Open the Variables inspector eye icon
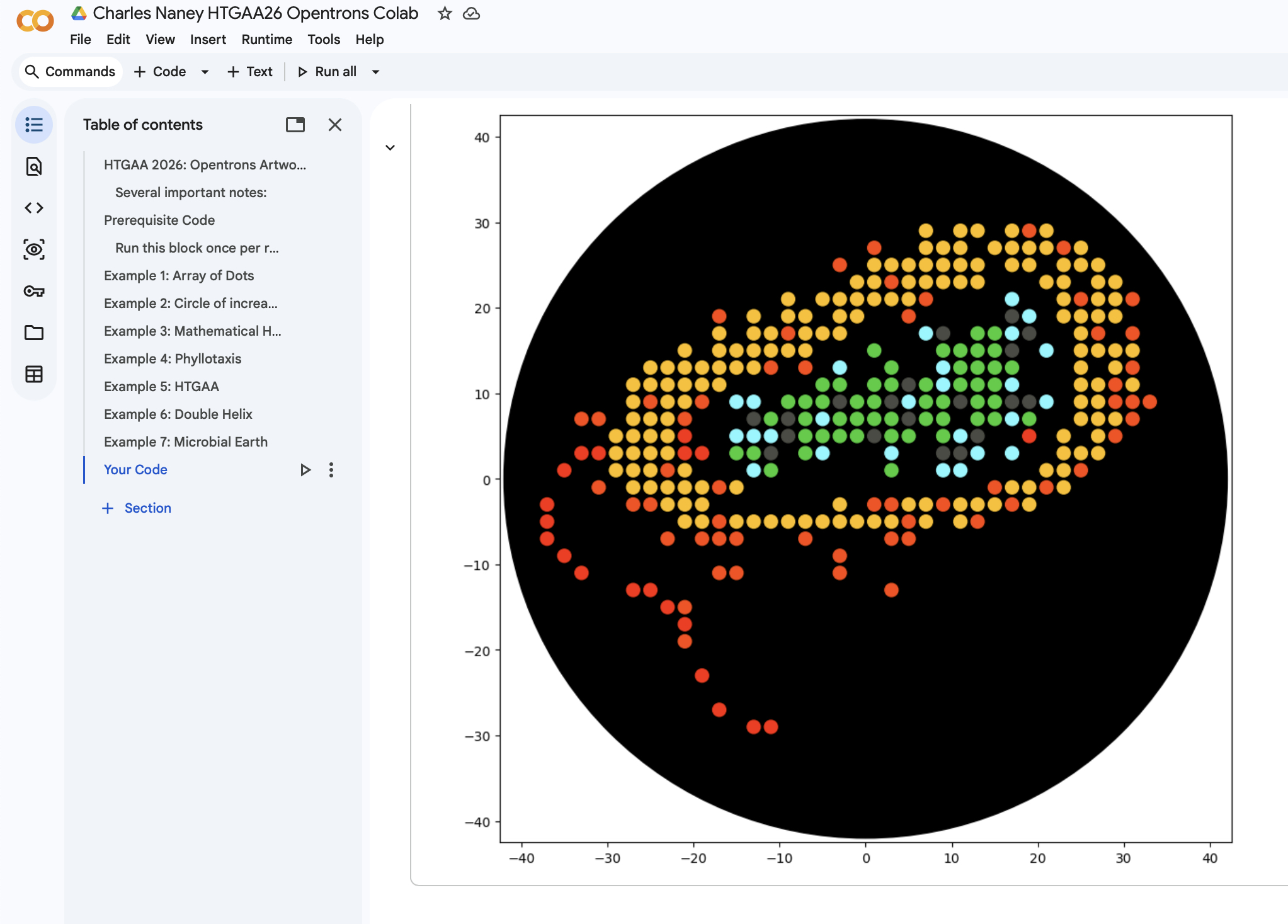Screen dimensions: 1288x924 (34, 249)
